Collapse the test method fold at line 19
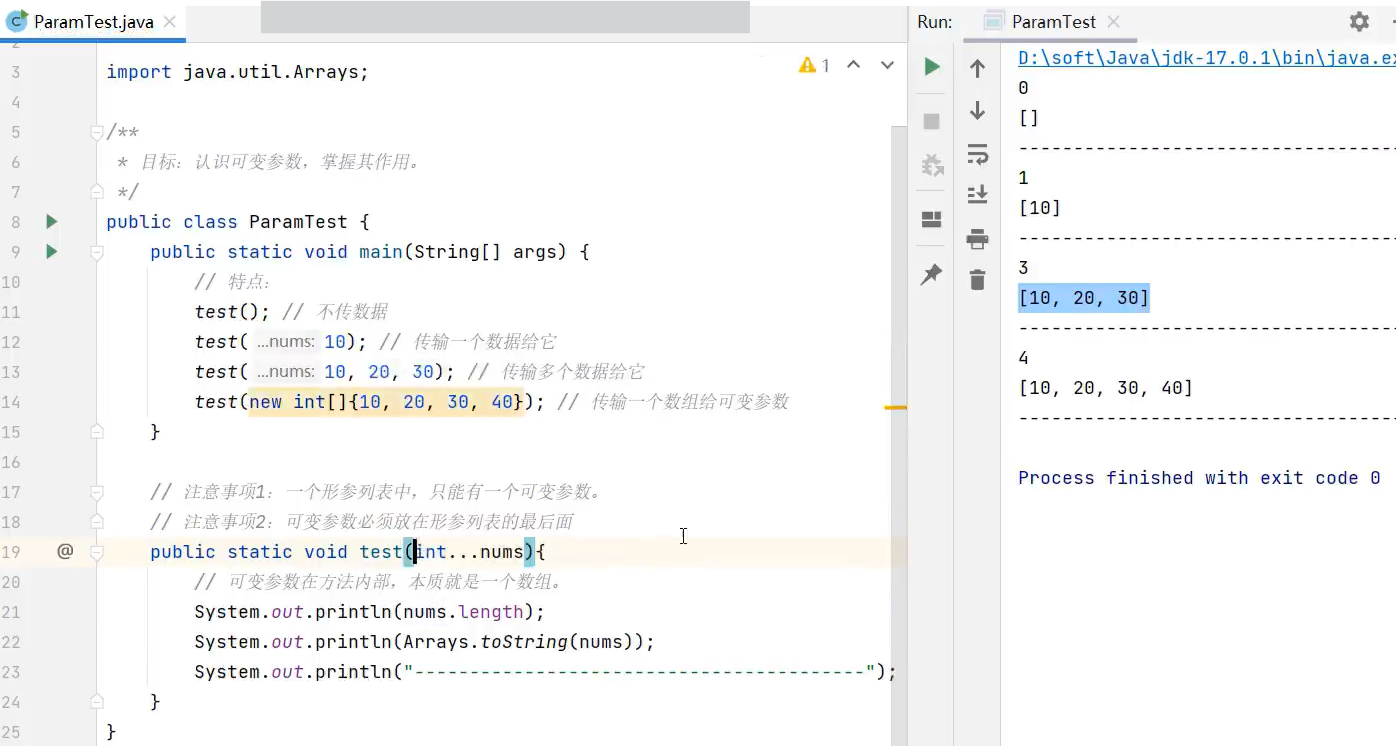This screenshot has width=1396, height=746. click(x=97, y=552)
